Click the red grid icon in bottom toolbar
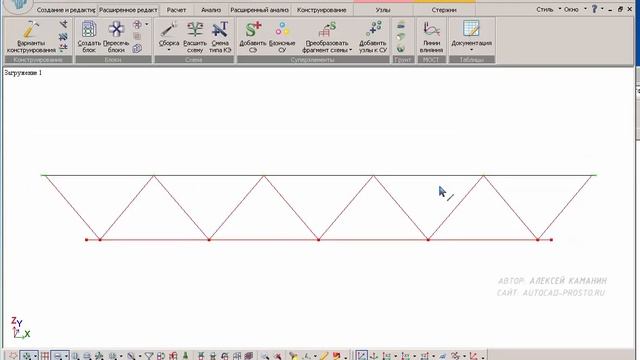The image size is (640, 360). [44, 356]
